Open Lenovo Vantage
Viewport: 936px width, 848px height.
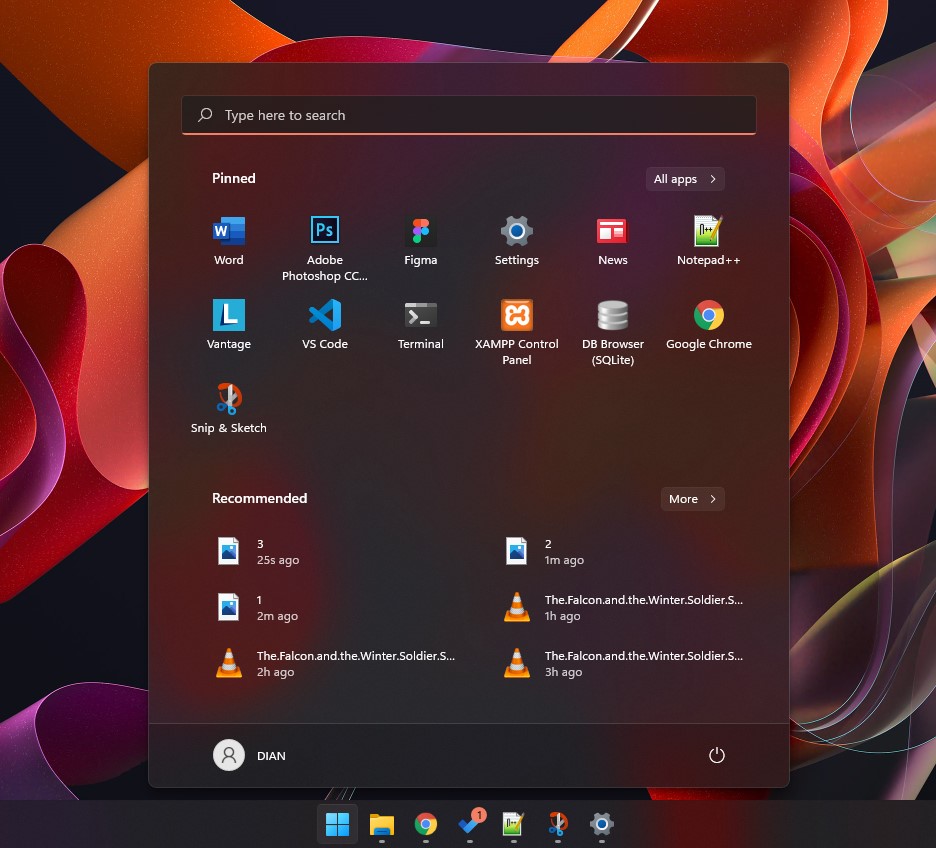(228, 324)
